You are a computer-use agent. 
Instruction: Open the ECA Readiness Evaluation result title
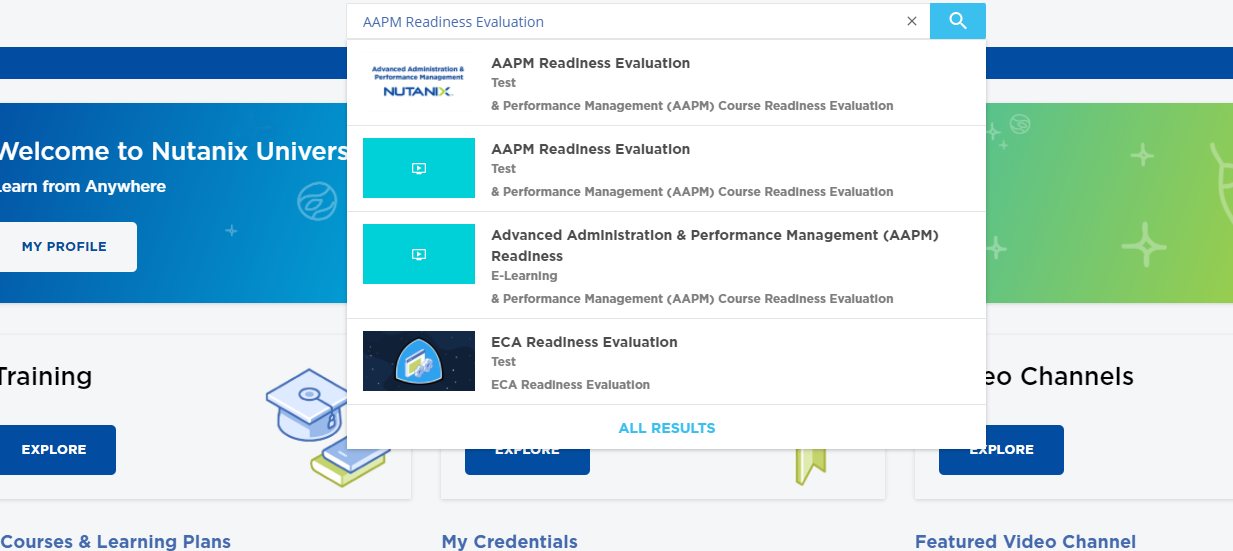pyautogui.click(x=584, y=342)
